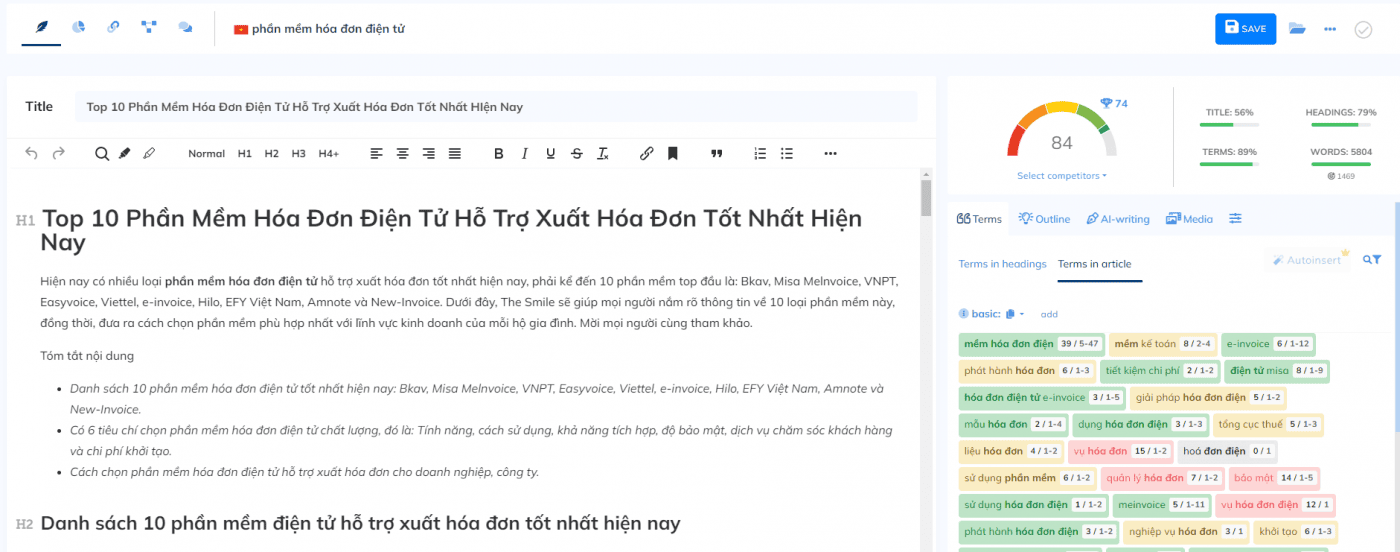Create a bulleted list
The image size is (1400, 552).
(x=787, y=153)
